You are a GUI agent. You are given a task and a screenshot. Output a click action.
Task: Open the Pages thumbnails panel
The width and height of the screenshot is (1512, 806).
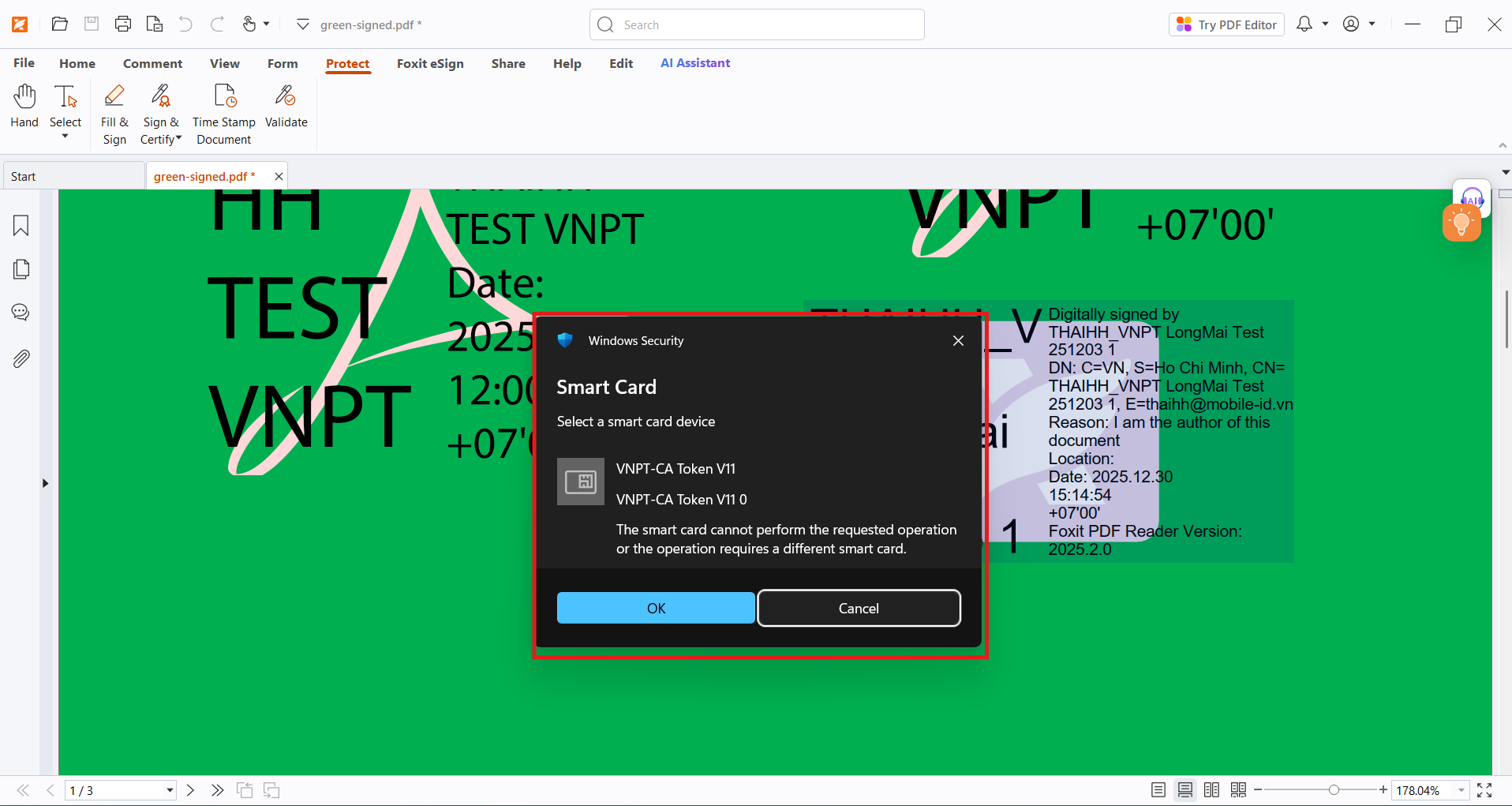point(21,269)
